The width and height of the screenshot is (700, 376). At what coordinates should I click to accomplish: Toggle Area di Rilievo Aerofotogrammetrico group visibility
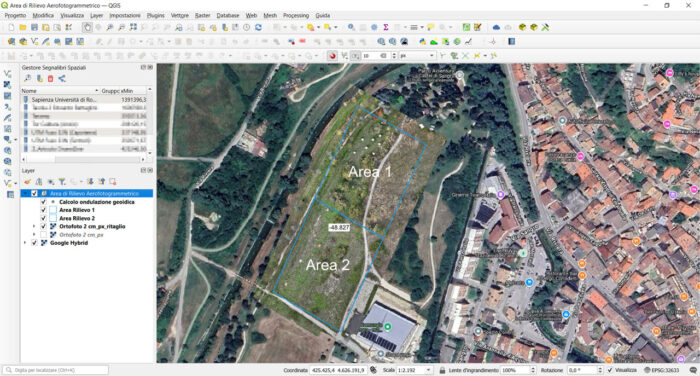34,193
